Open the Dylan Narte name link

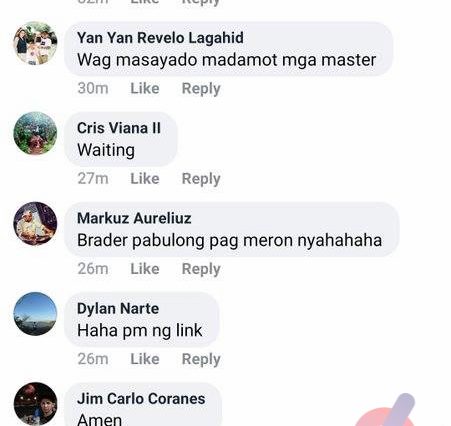[x=118, y=309]
